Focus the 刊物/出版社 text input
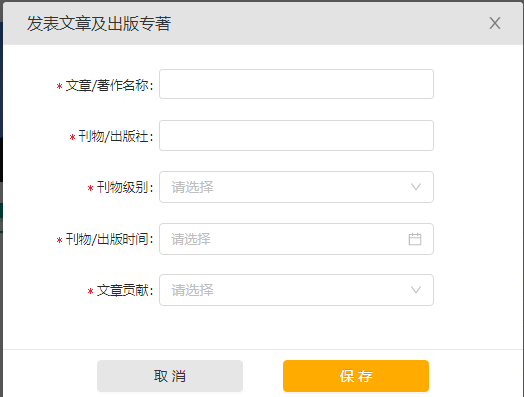This screenshot has height=397, width=524. tap(296, 135)
